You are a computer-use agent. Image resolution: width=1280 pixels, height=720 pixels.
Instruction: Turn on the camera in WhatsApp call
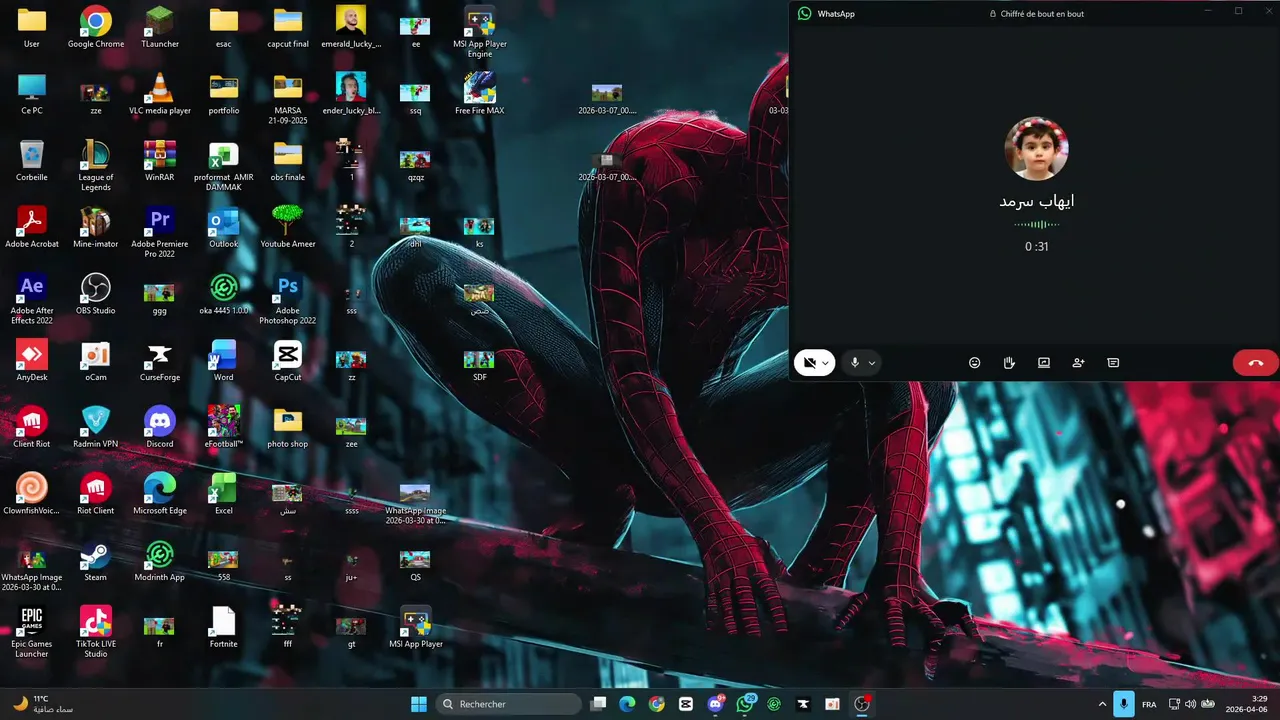(809, 363)
